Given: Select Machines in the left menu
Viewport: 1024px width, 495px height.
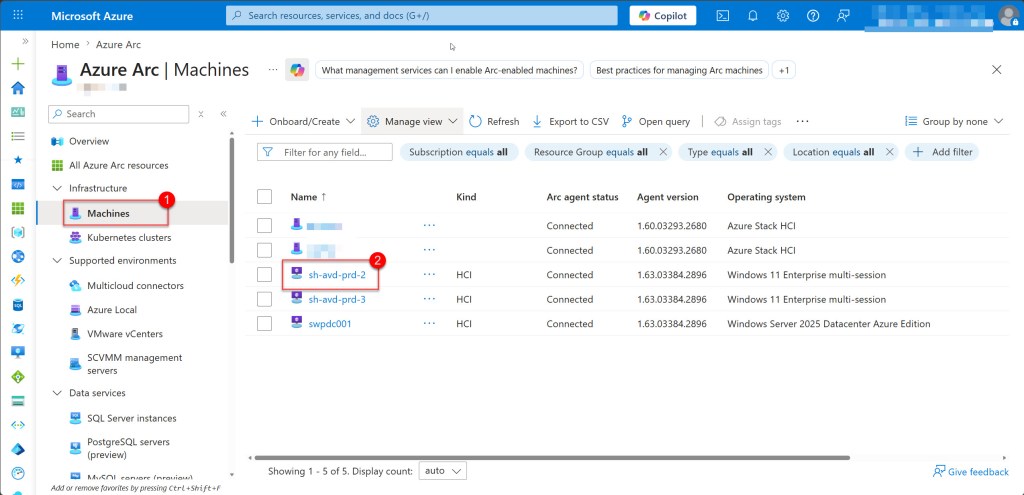Looking at the screenshot, I should (x=107, y=213).
